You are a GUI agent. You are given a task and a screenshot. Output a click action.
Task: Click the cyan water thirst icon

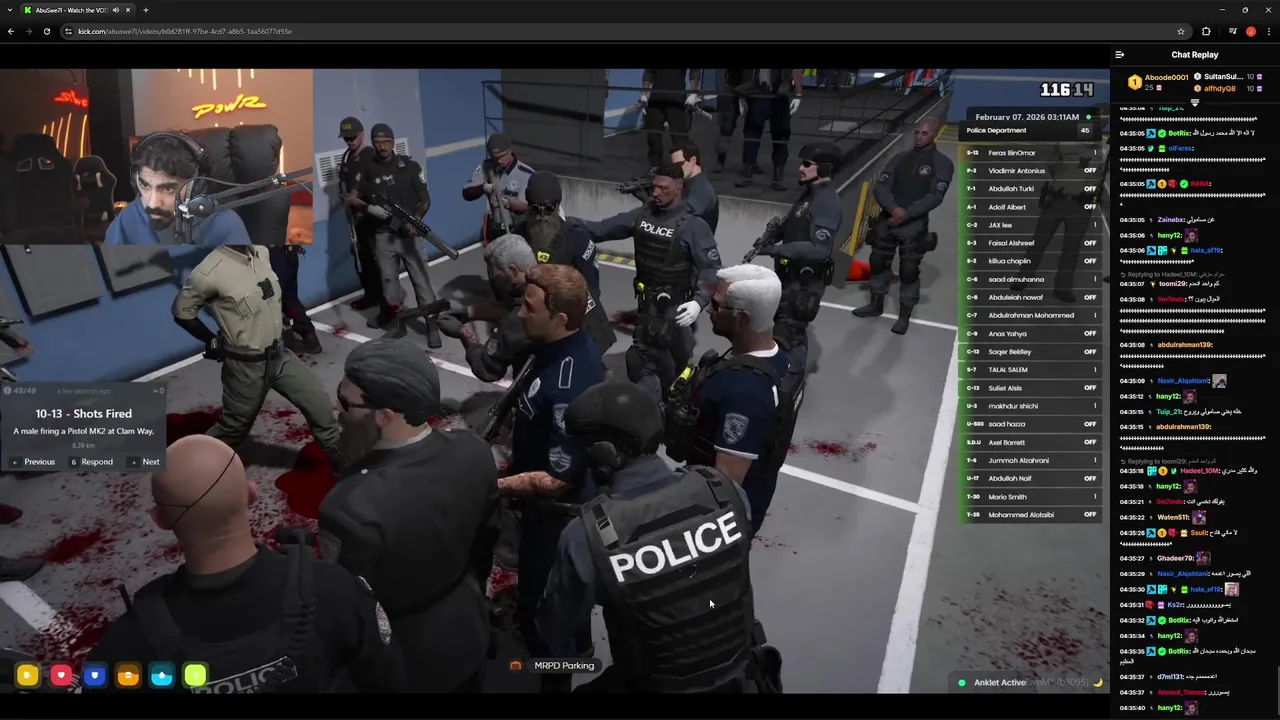(x=162, y=676)
